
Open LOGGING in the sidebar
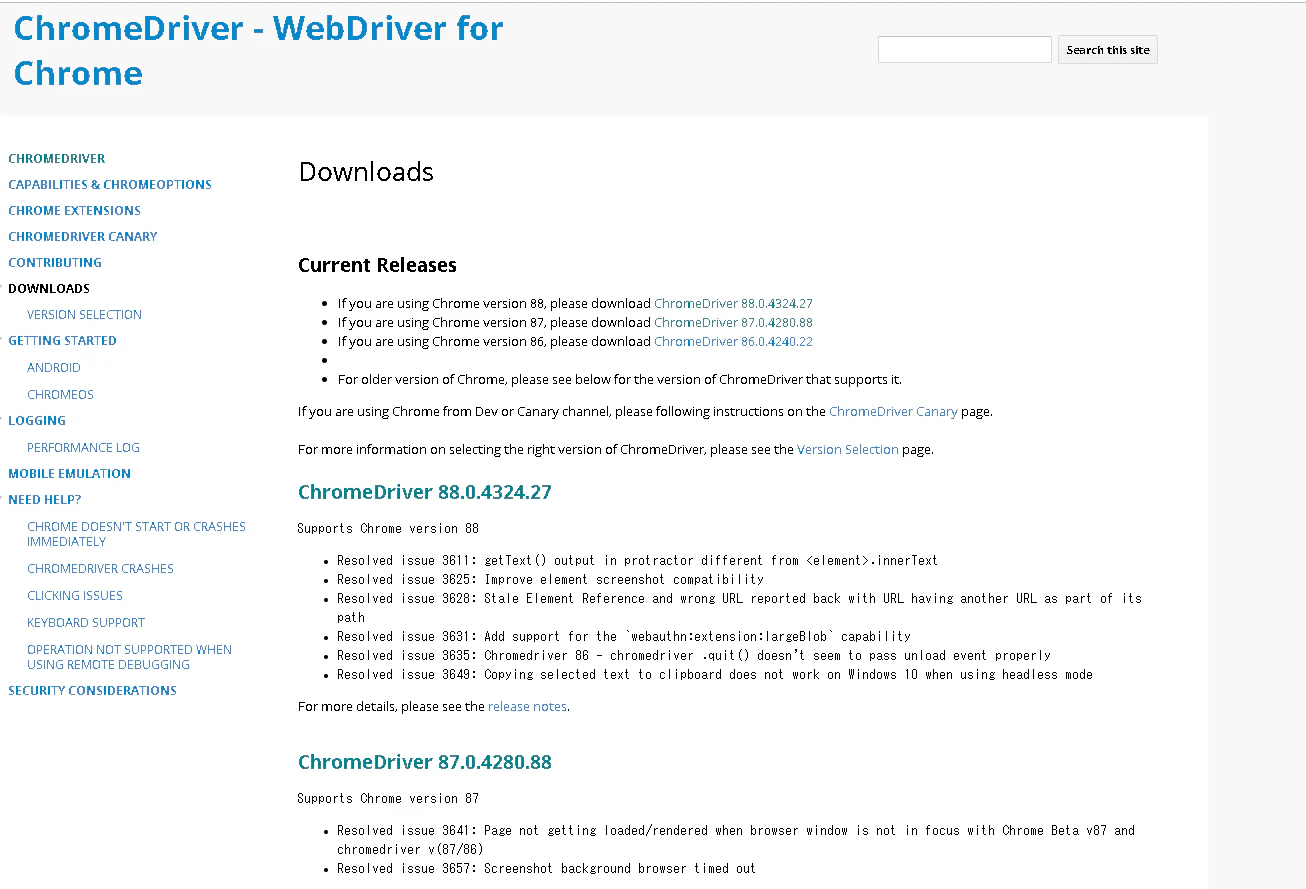[x=37, y=420]
